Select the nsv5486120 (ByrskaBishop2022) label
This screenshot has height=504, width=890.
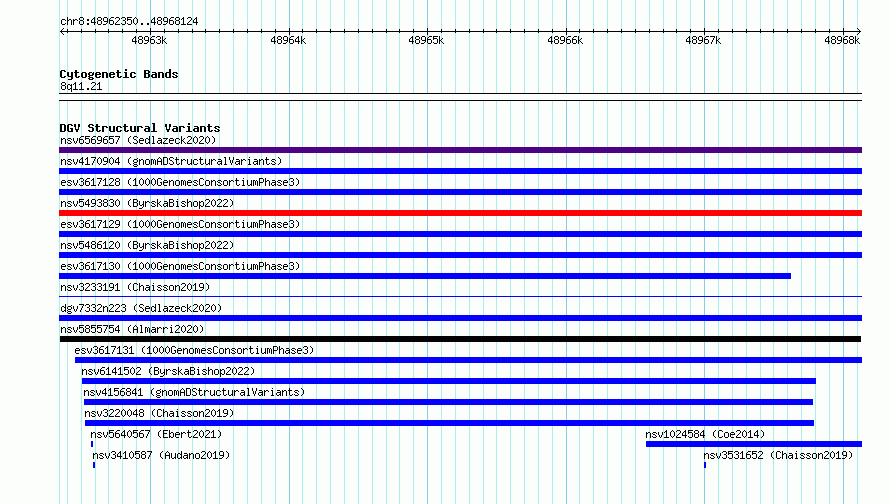click(x=147, y=245)
